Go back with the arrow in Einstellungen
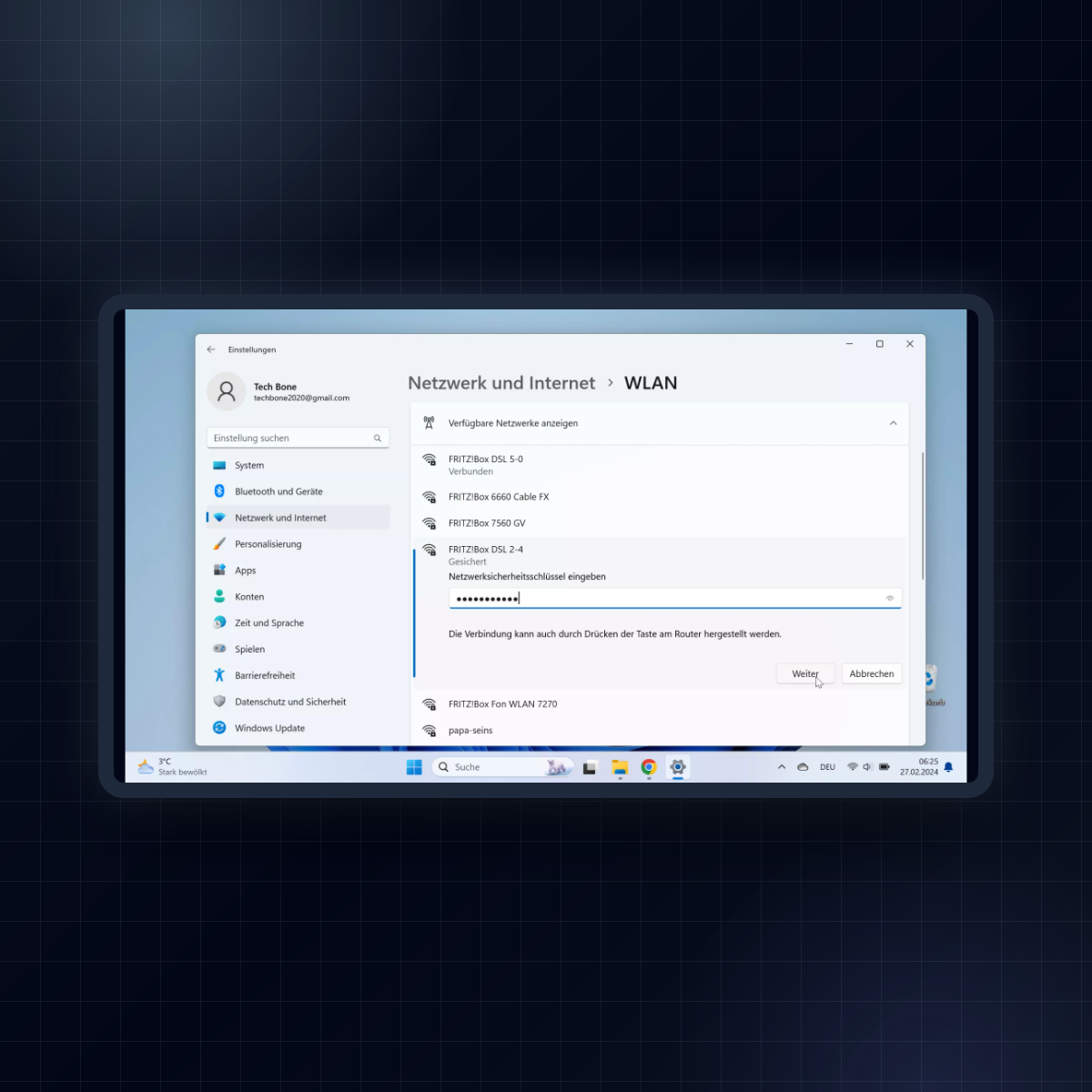This screenshot has height=1092, width=1092. (211, 349)
